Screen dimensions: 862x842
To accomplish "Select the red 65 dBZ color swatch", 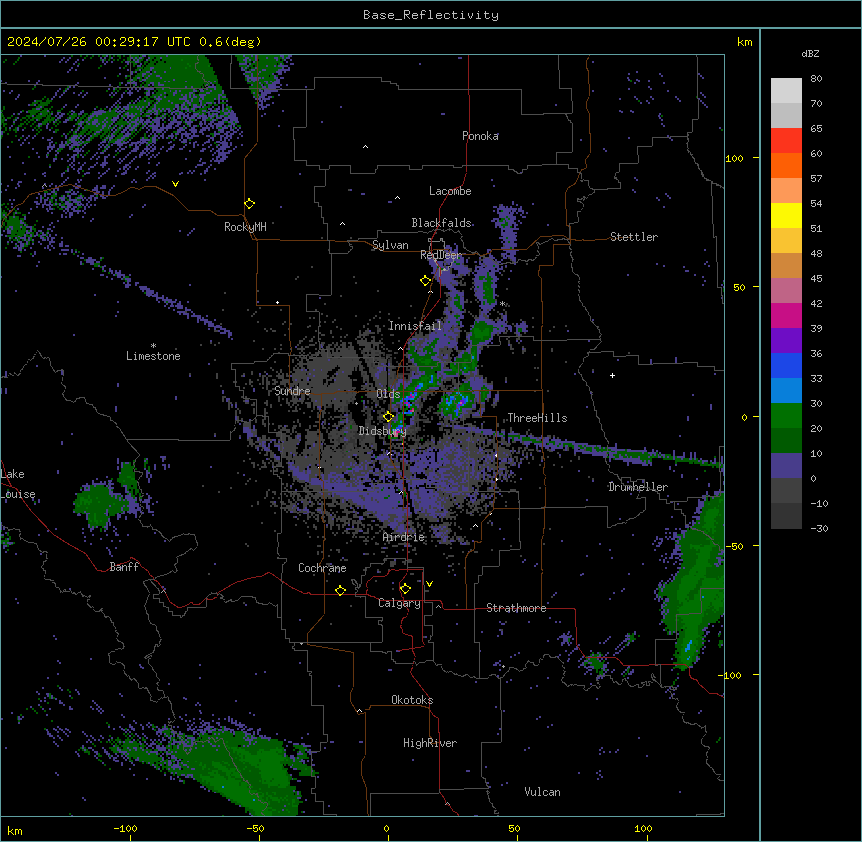I will (786, 141).
